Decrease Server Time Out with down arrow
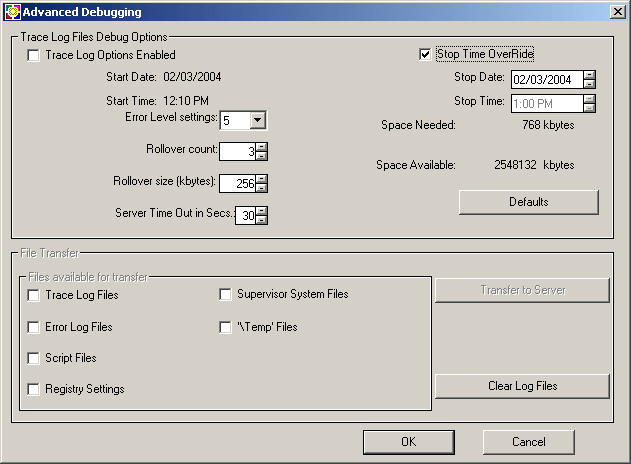This screenshot has height=464, width=631. [262, 219]
